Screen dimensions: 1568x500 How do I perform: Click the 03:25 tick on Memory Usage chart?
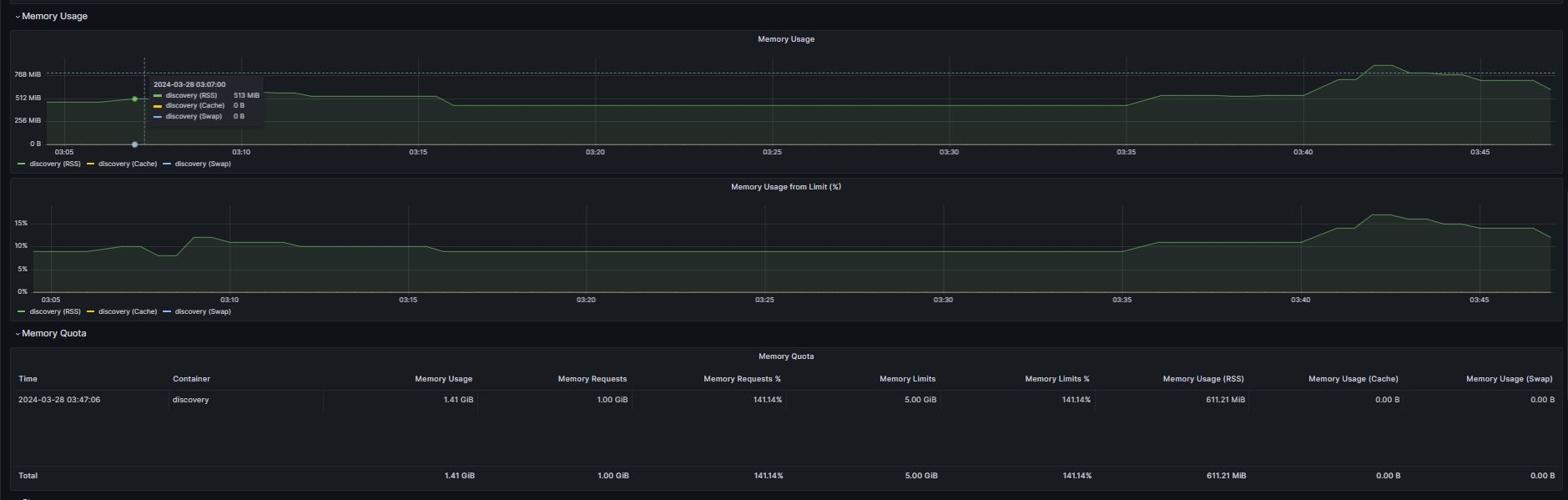coord(772,152)
